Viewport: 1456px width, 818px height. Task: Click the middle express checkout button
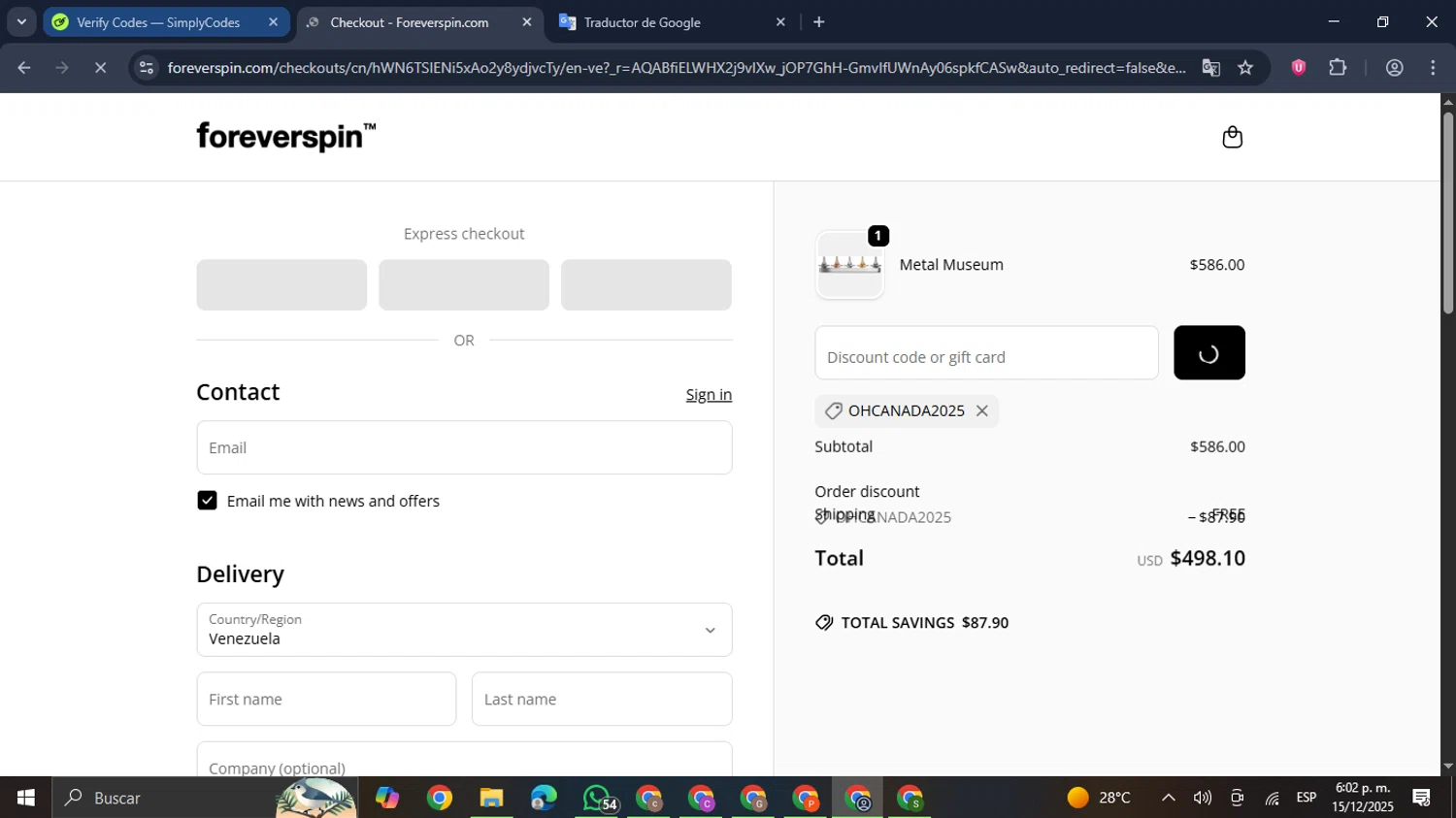tap(464, 285)
